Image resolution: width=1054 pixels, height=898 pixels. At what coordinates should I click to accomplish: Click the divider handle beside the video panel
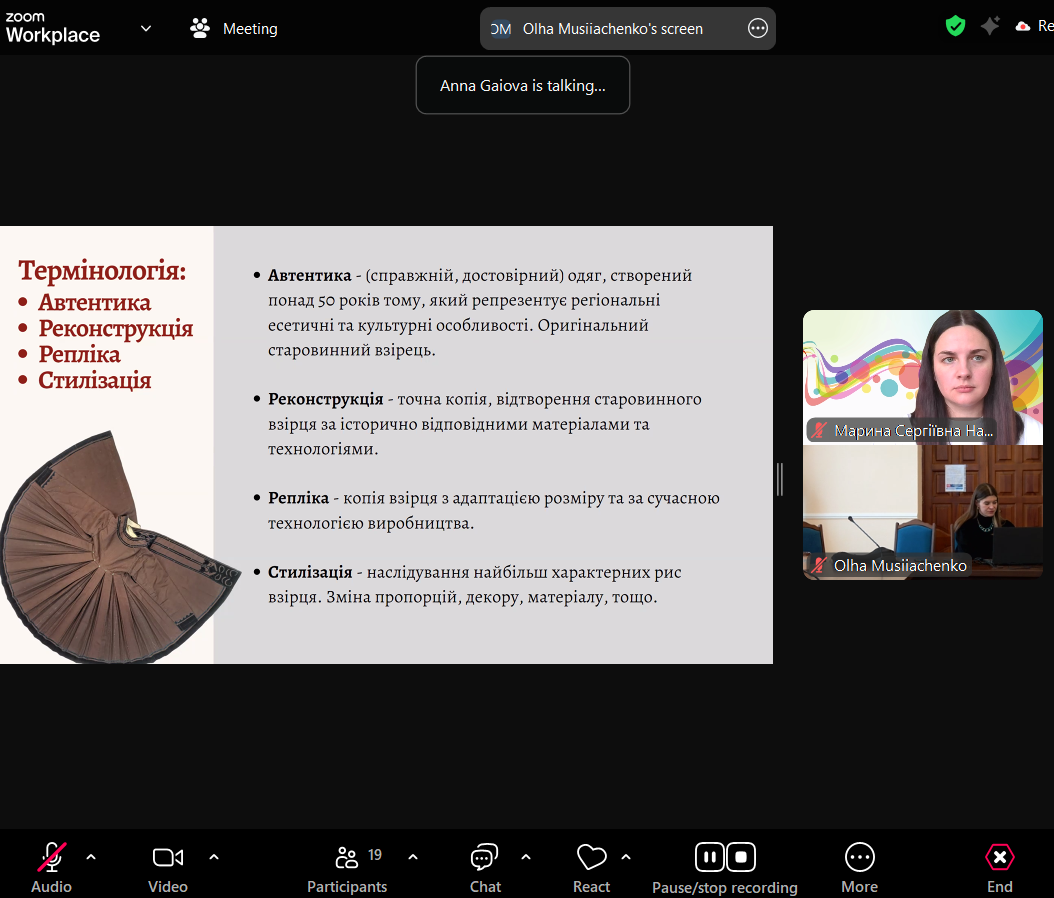point(780,480)
